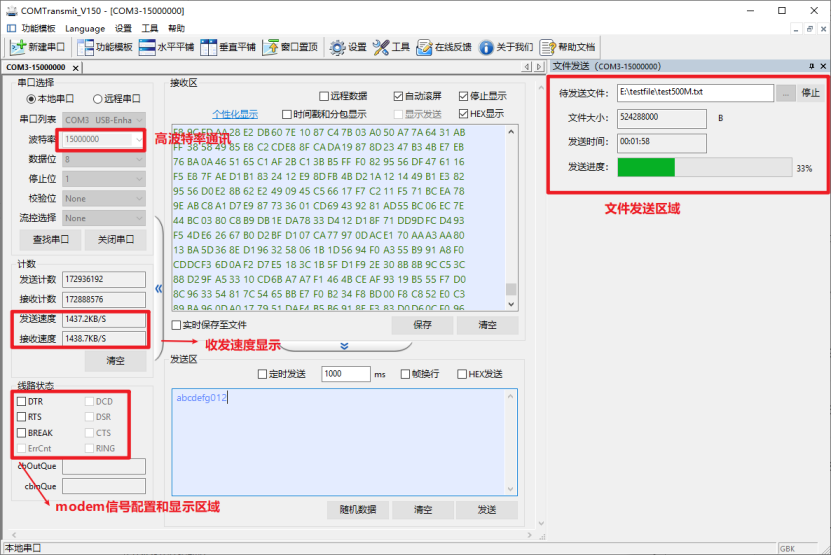Select the 垂直平铺 tiling icon
The width and height of the screenshot is (831, 556).
[x=208, y=47]
